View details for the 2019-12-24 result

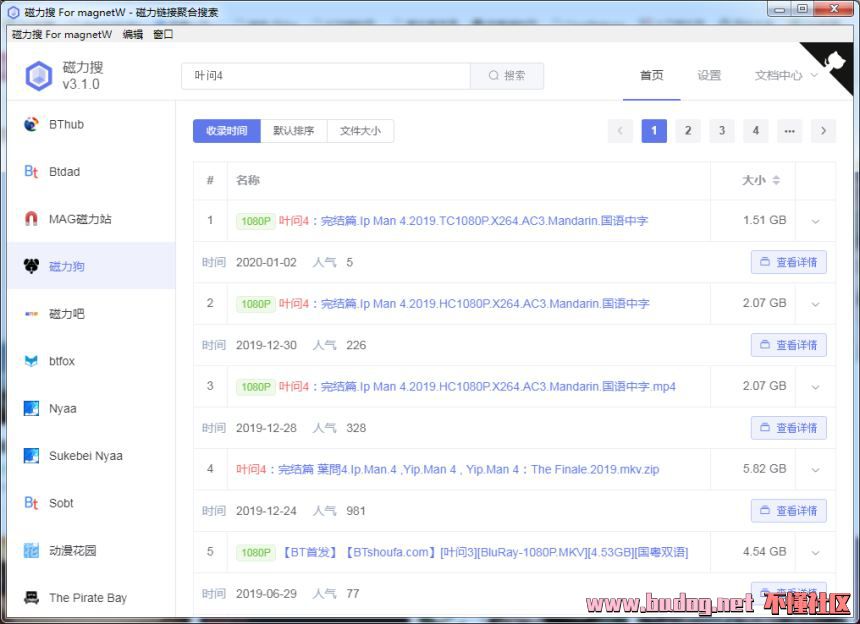click(x=789, y=511)
